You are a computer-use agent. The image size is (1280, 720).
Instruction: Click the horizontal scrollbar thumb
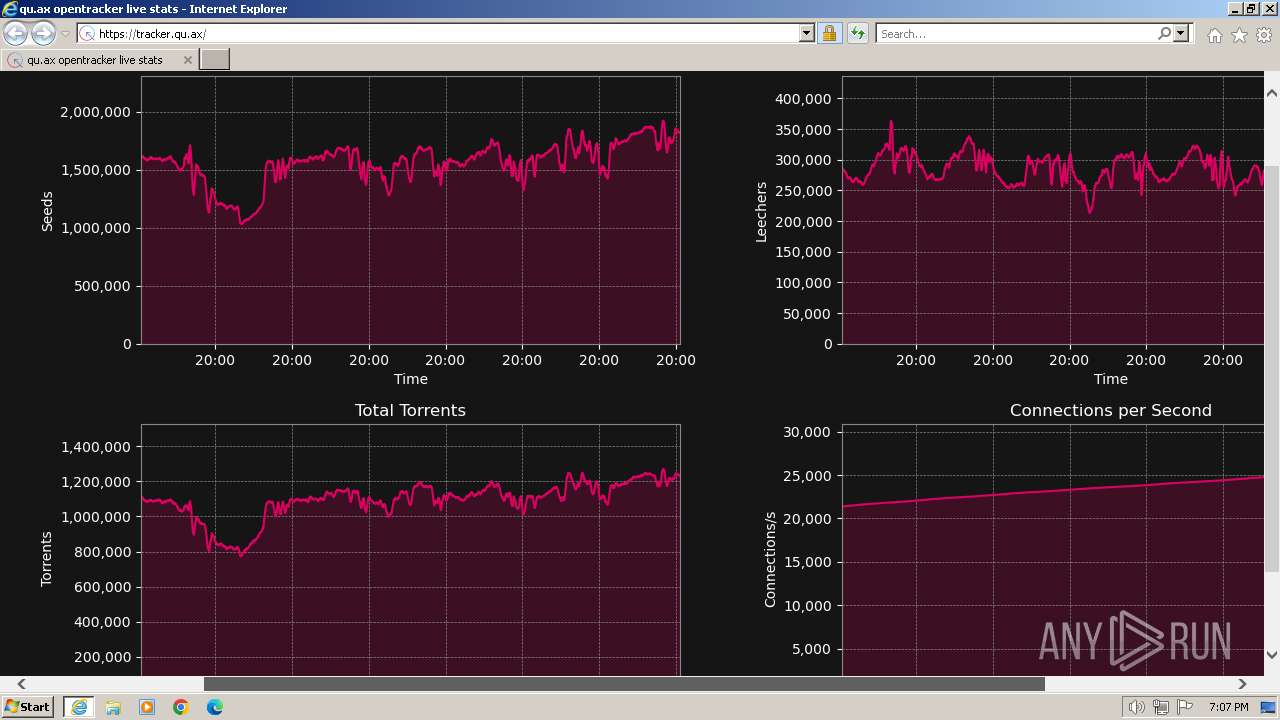click(624, 684)
